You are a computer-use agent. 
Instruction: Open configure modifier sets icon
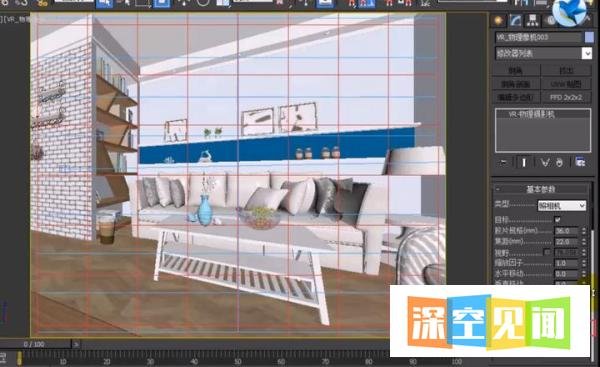point(580,163)
